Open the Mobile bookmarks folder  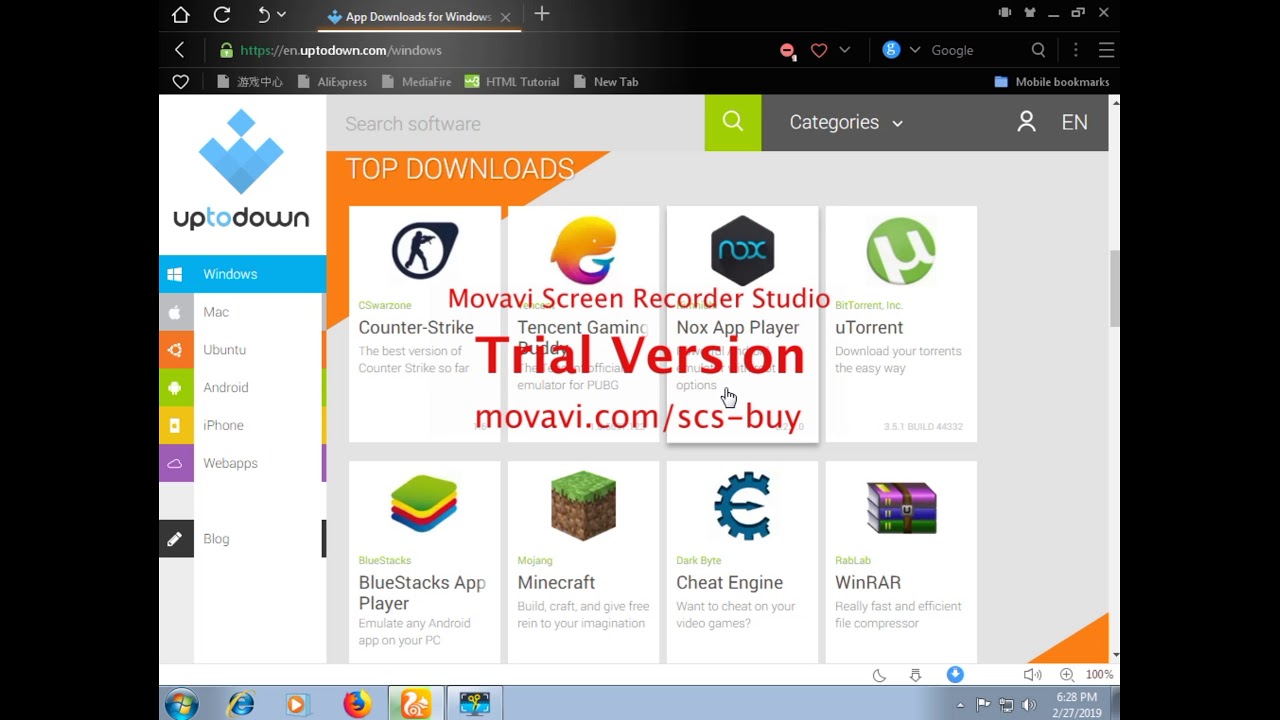click(1052, 82)
